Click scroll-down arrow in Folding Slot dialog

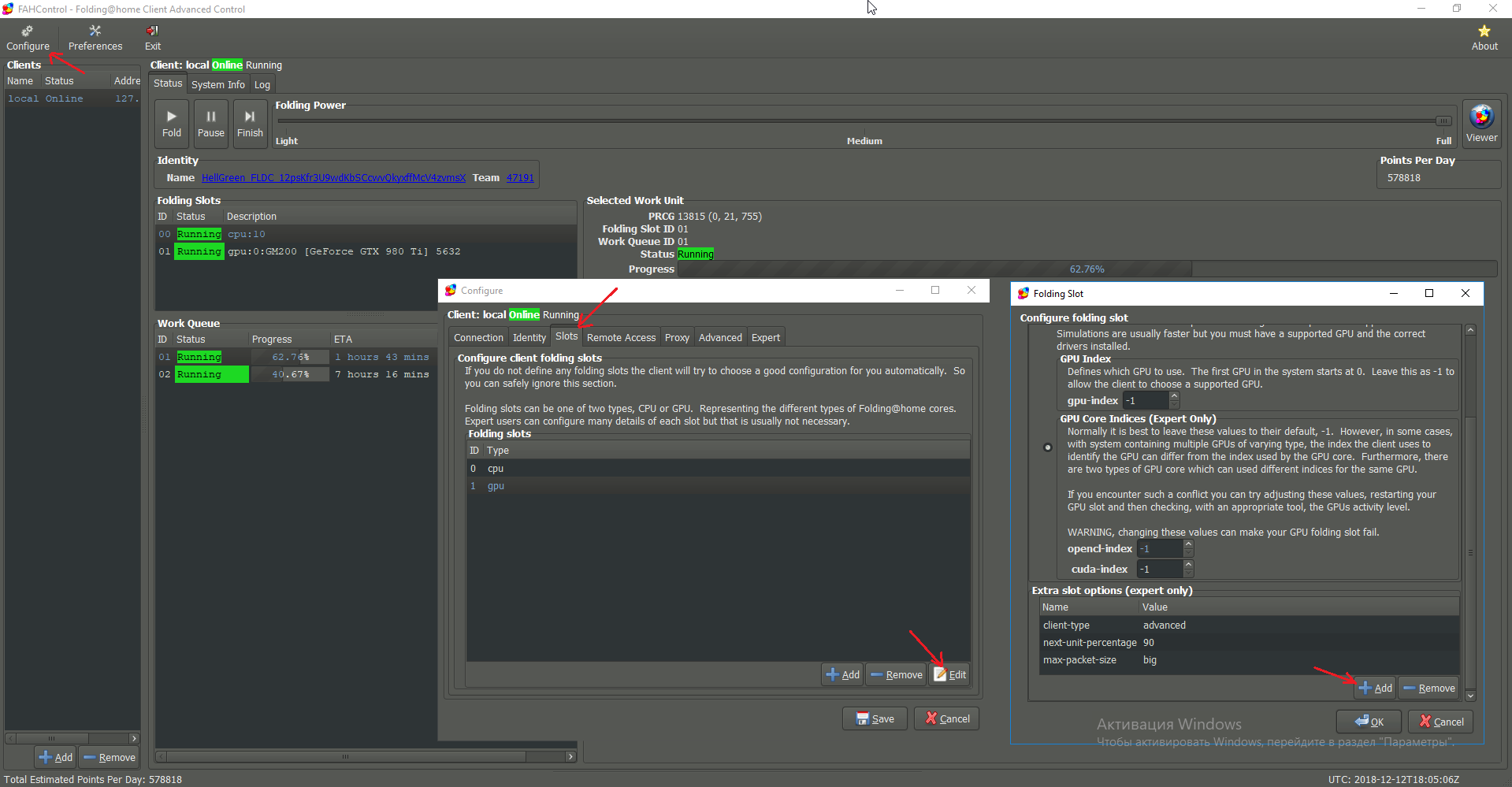(x=1470, y=696)
